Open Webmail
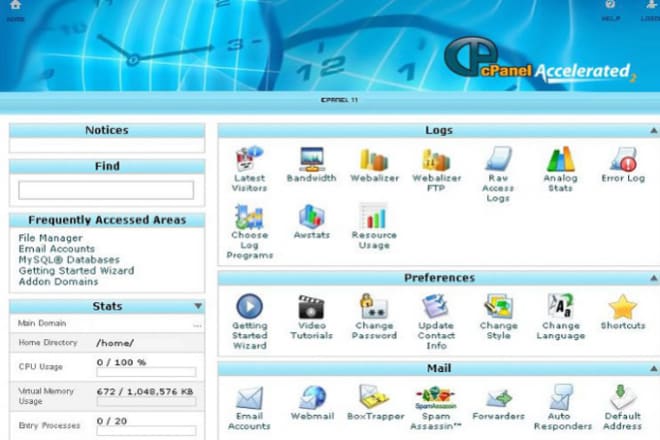 (312, 402)
